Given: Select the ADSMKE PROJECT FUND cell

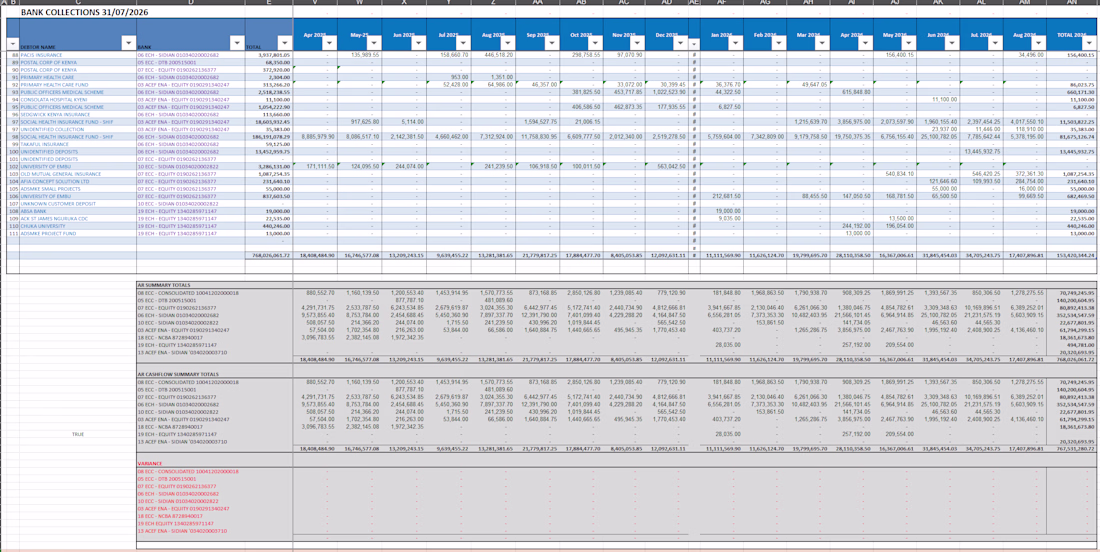Looking at the screenshot, I should tap(78, 234).
